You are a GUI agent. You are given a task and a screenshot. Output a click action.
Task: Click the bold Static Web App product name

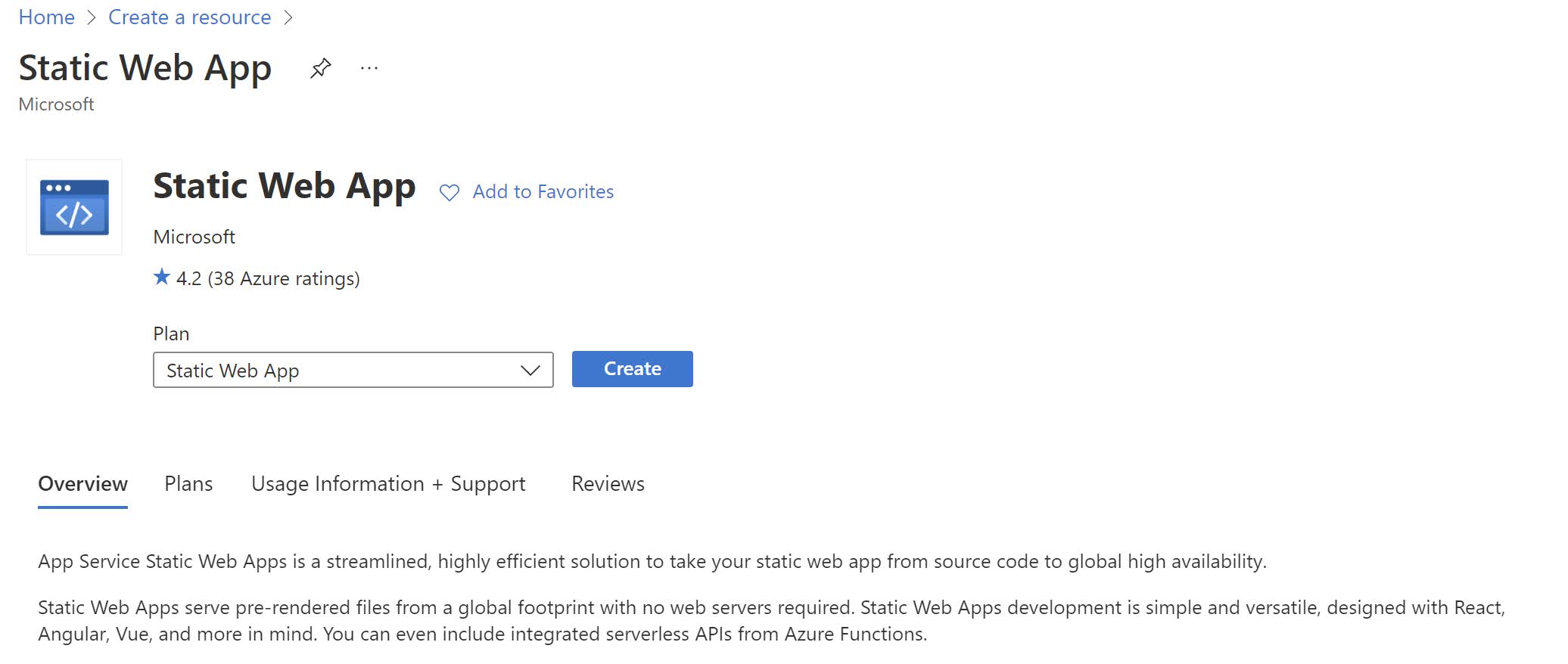tap(285, 187)
